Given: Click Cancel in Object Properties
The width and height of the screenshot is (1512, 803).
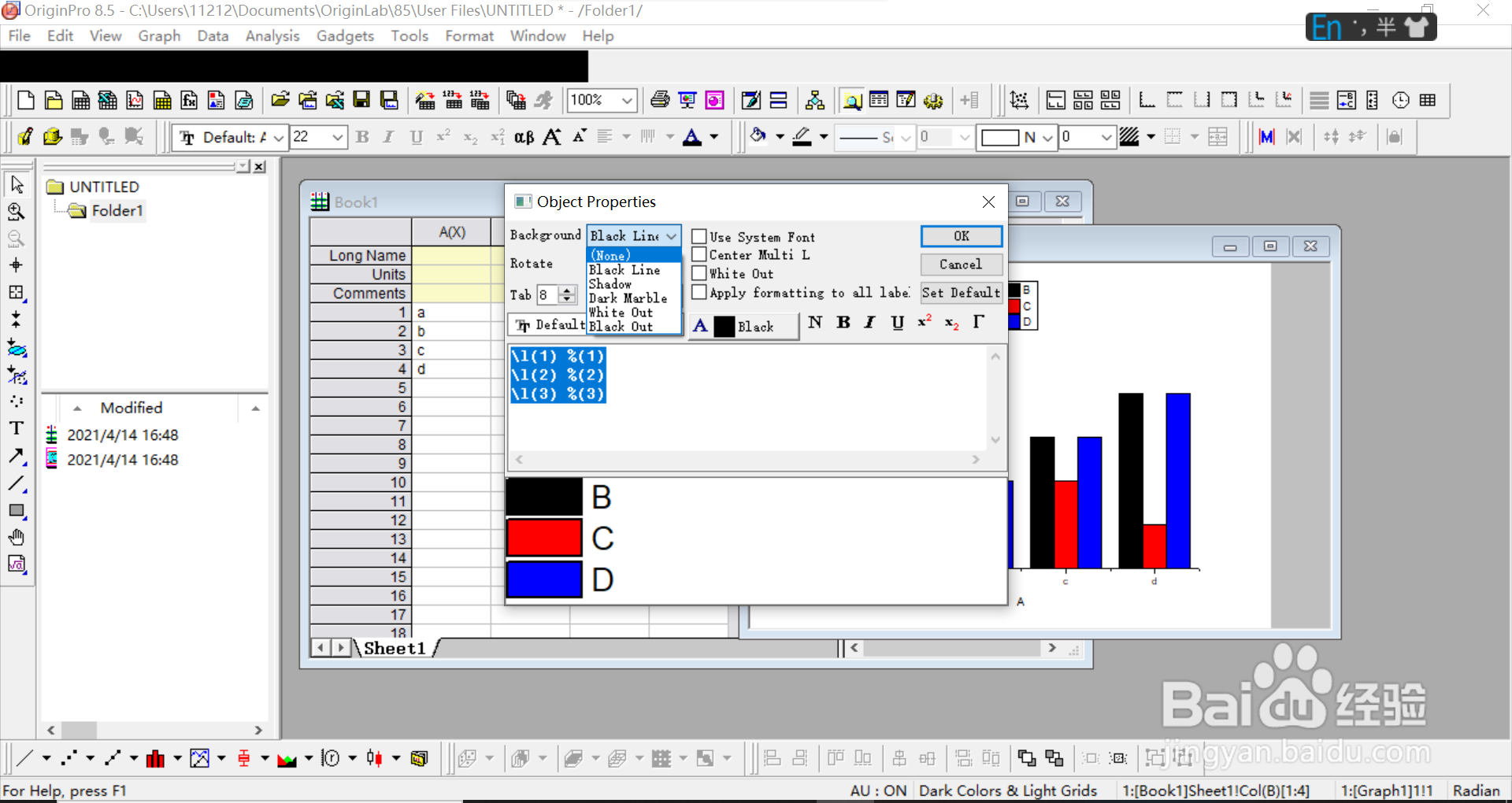Looking at the screenshot, I should coord(962,265).
